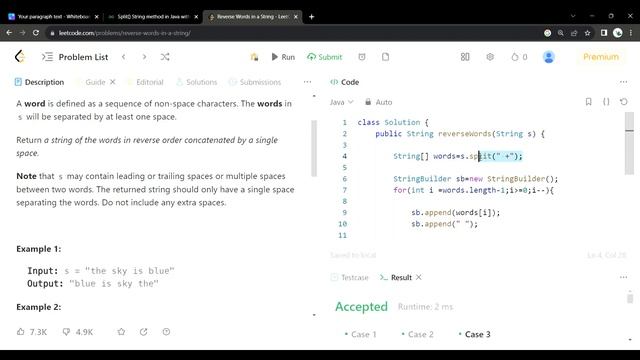Close the Reverse Words browser tab
This screenshot has width=640, height=360.
tap(296, 17)
